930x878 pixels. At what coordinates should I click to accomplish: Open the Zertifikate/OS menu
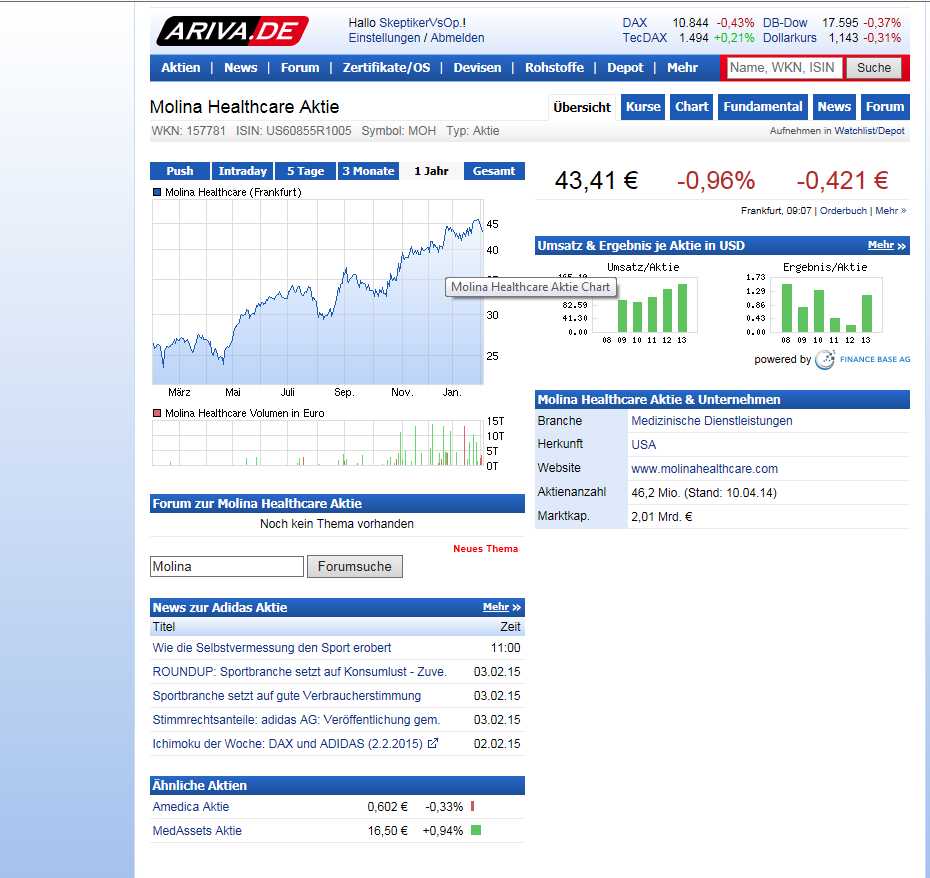click(x=387, y=68)
